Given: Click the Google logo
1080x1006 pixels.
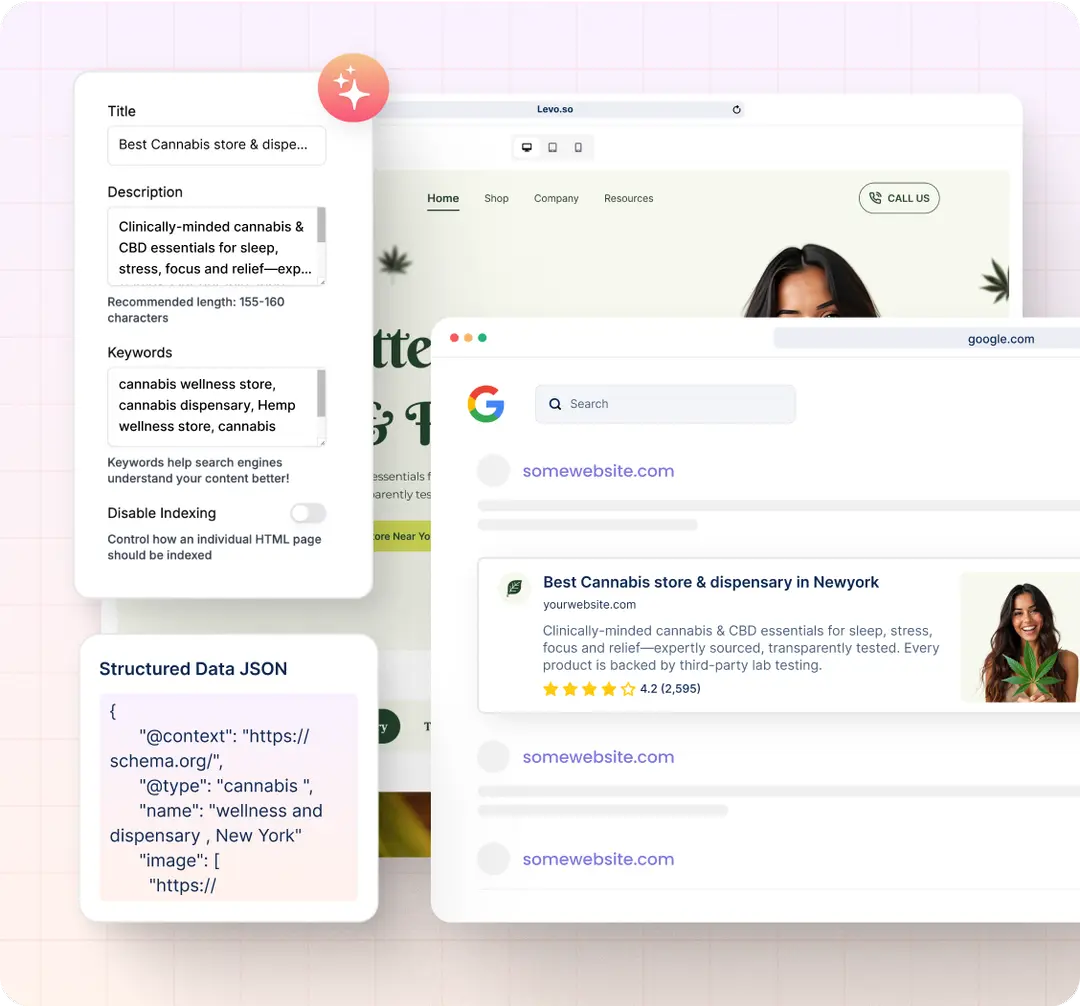Looking at the screenshot, I should pyautogui.click(x=486, y=404).
